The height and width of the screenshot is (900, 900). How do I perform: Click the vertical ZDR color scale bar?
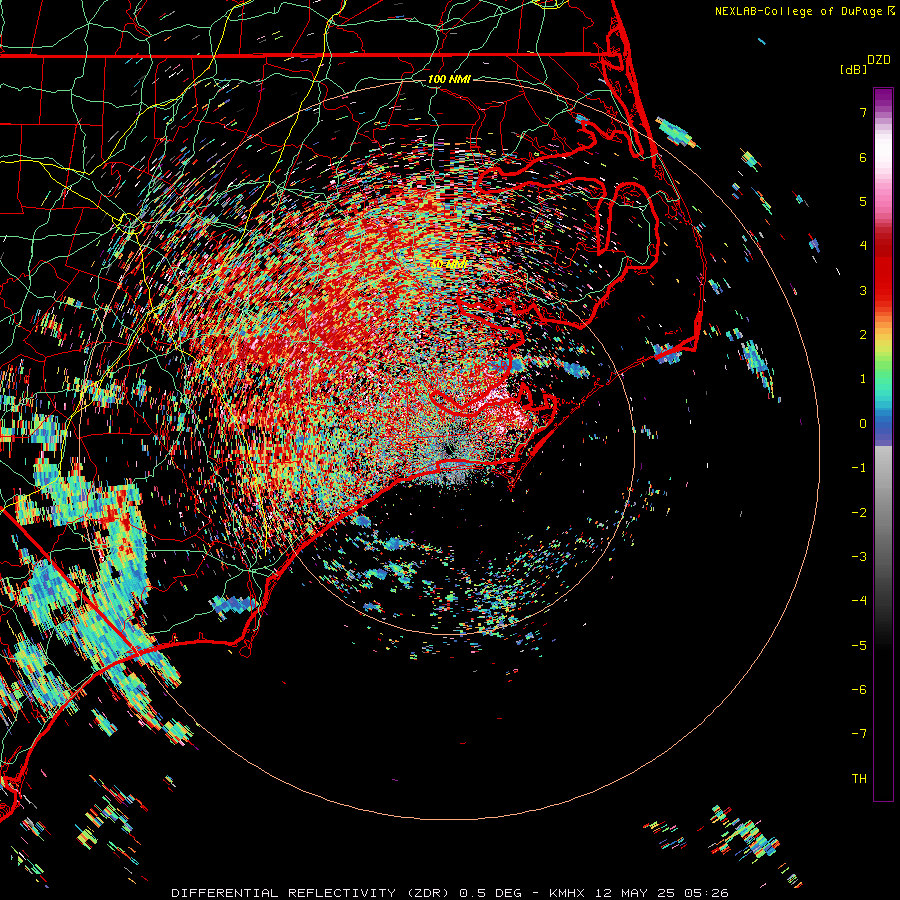point(883,444)
